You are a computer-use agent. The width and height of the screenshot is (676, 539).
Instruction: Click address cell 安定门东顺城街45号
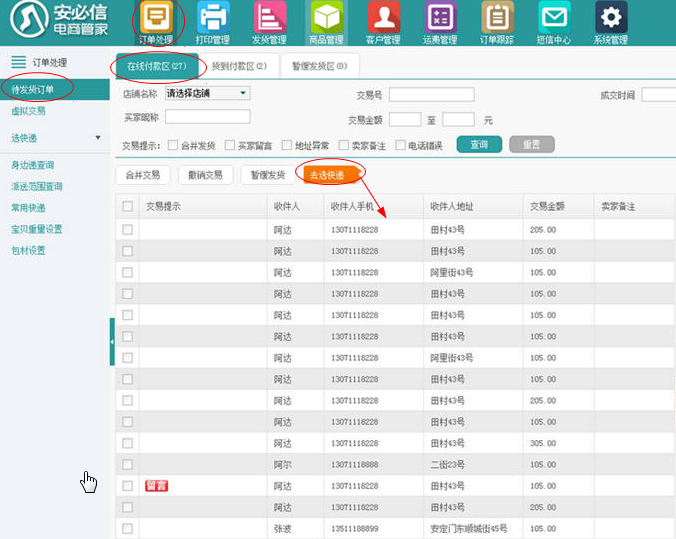click(x=469, y=529)
